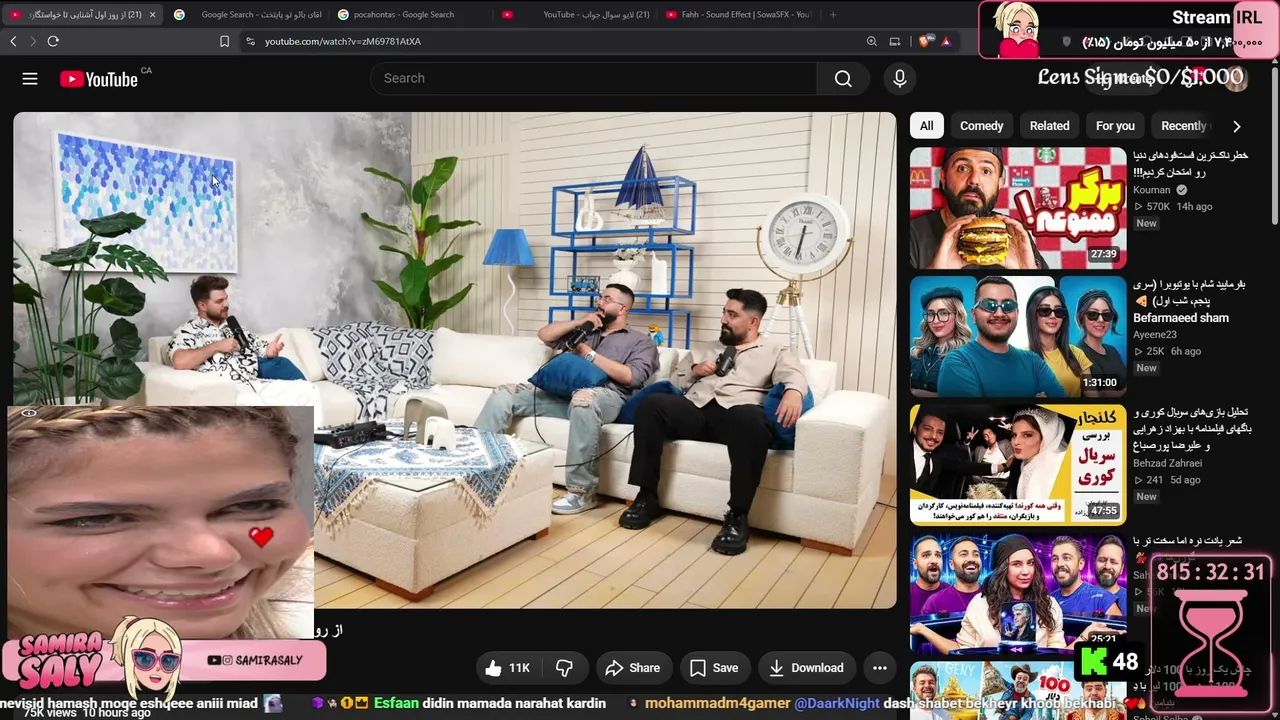The image size is (1280, 720).
Task: Start voice search with microphone icon
Action: (900, 79)
